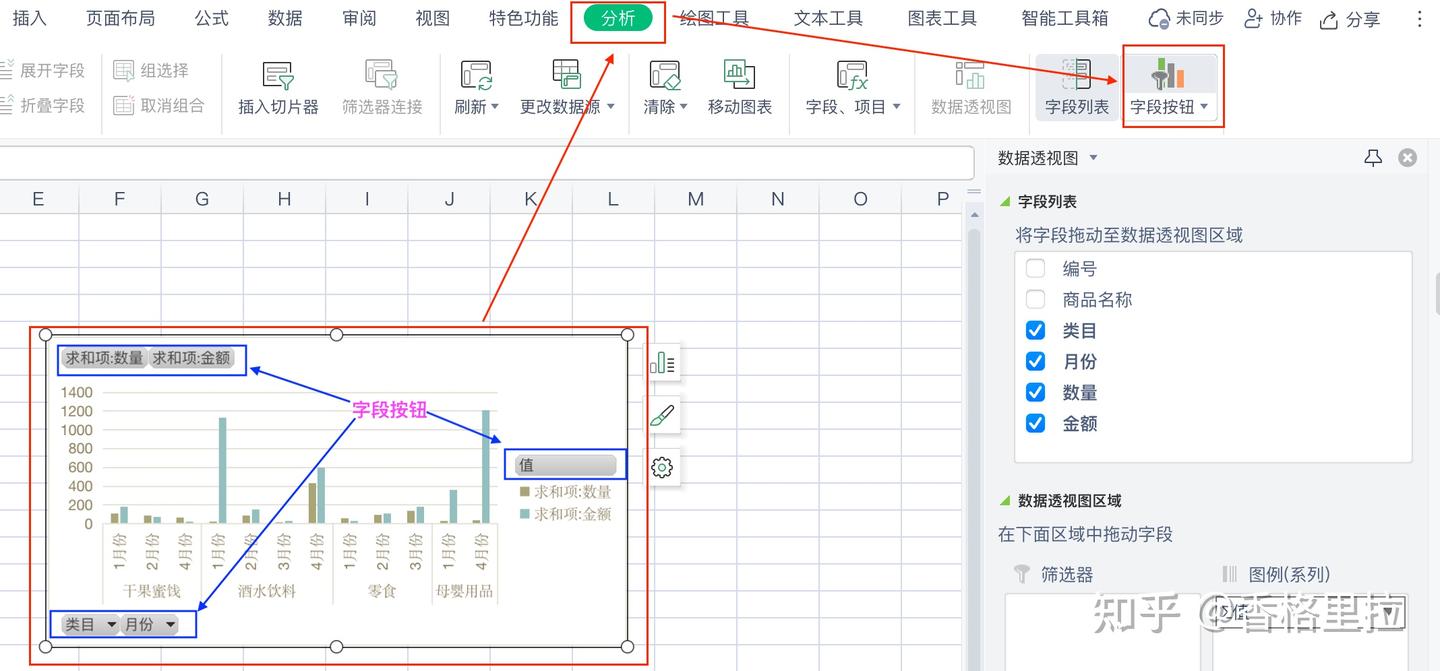Click the formula bar input field

487,162
